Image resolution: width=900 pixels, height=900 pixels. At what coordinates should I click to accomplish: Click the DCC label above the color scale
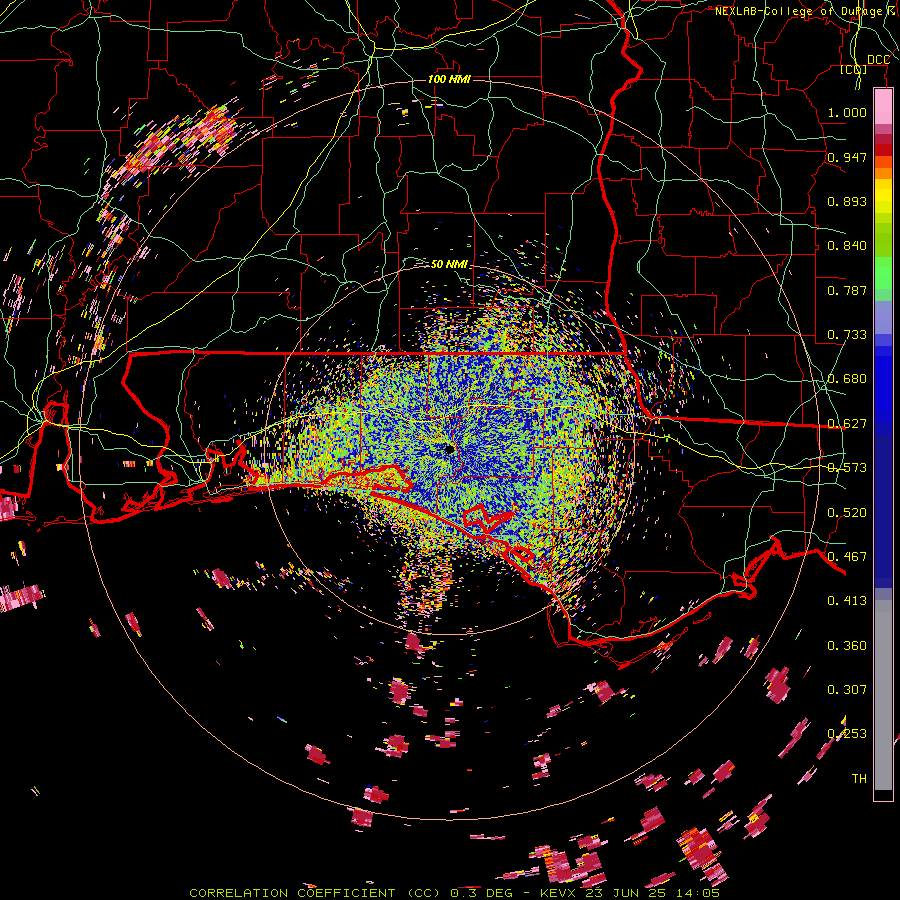point(878,60)
